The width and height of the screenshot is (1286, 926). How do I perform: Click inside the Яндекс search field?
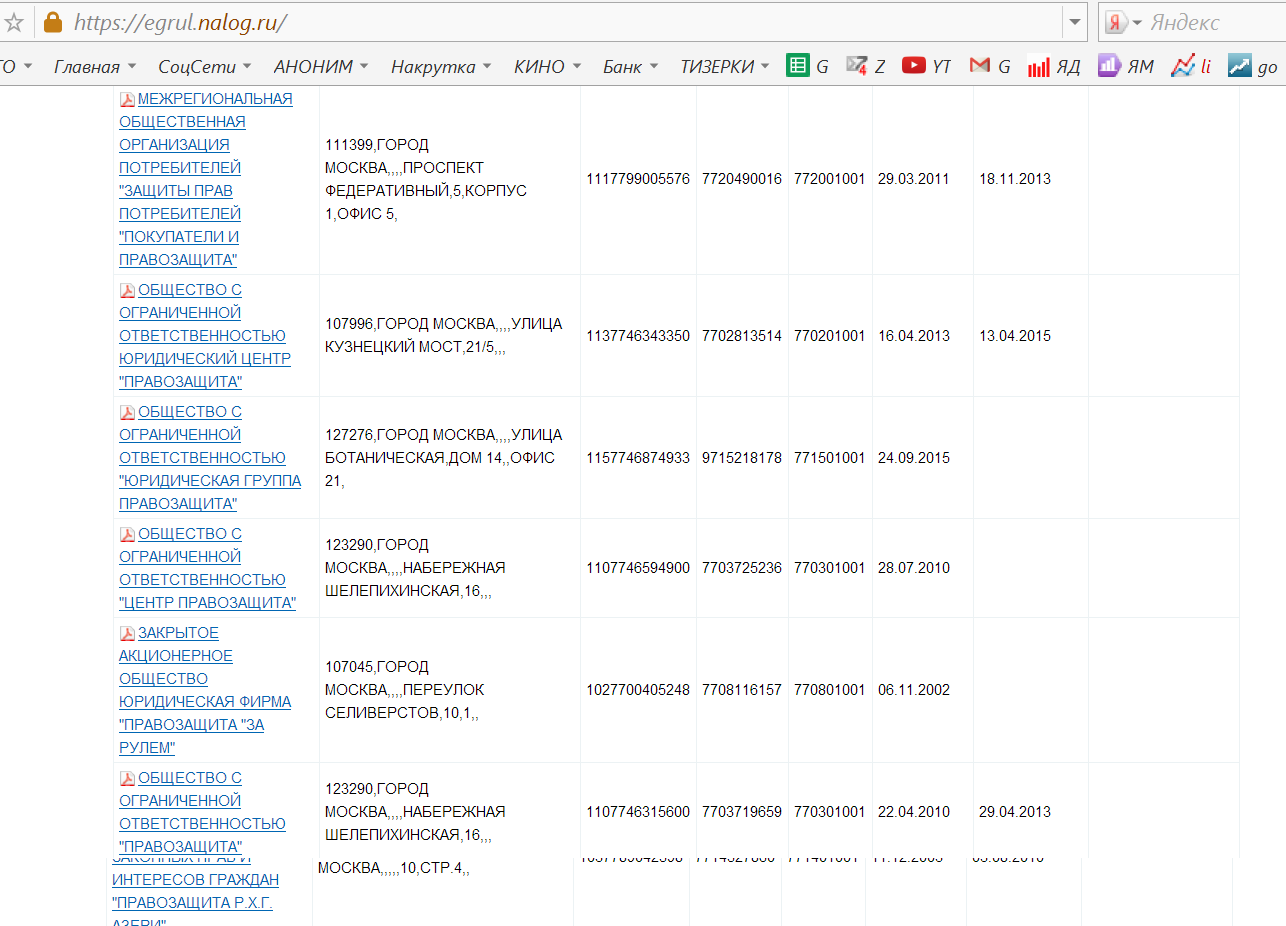click(1210, 22)
